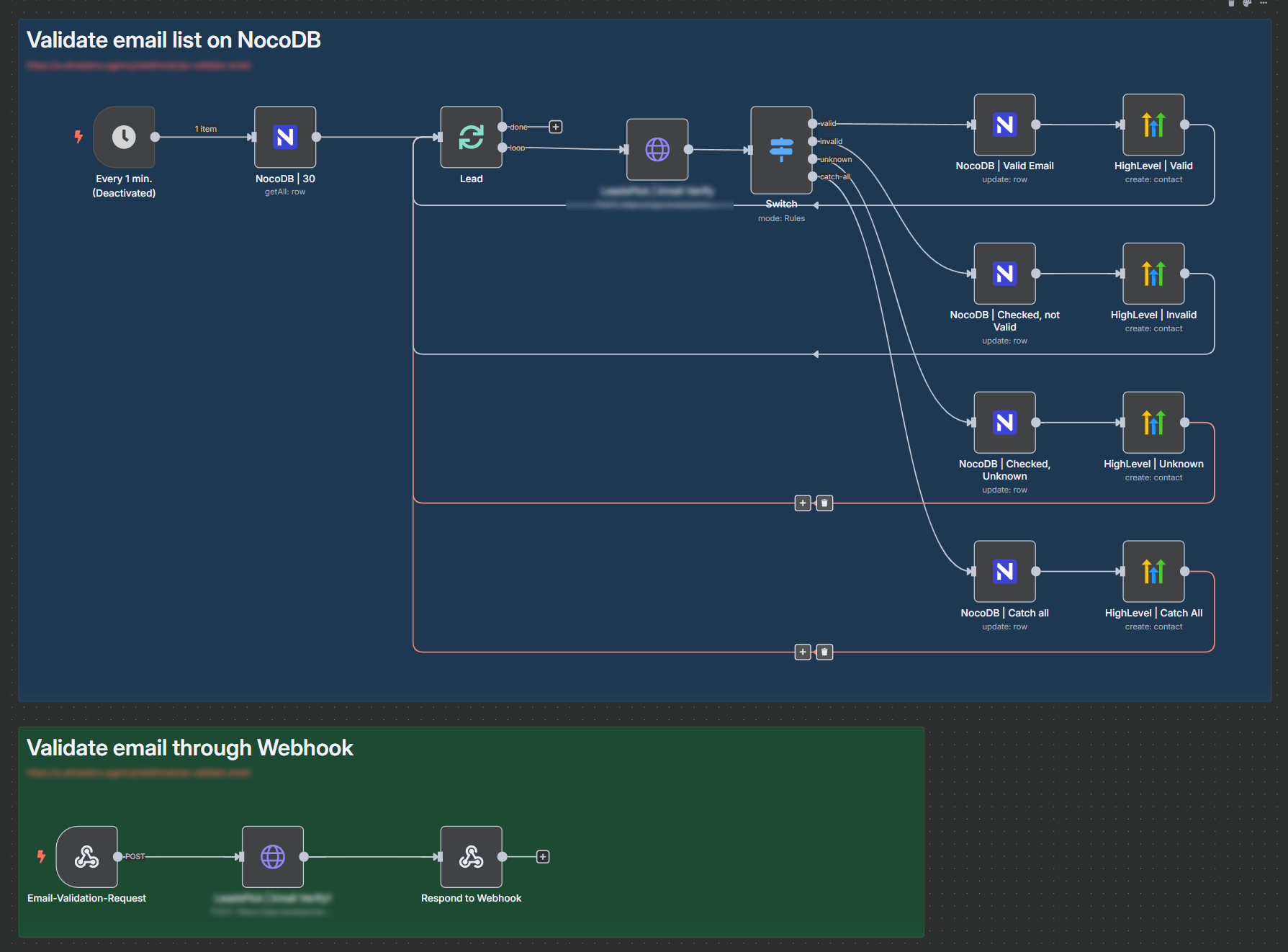Image resolution: width=1288 pixels, height=952 pixels.
Task: Insert a node on the Catch All return connection
Action: point(803,652)
